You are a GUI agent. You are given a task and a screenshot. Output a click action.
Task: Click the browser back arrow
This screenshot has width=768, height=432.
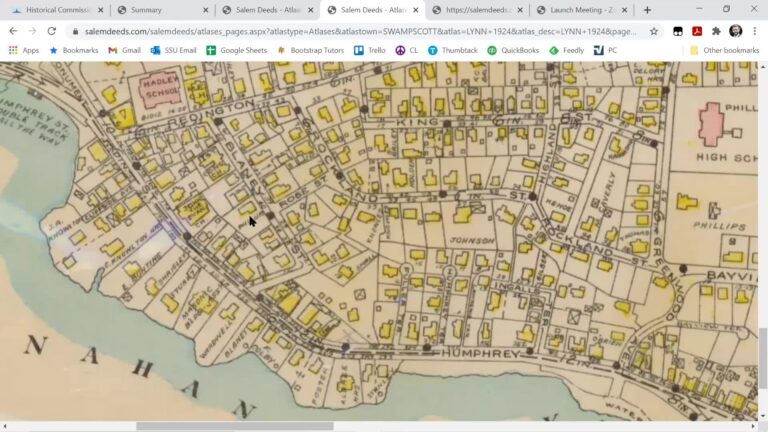point(12,31)
